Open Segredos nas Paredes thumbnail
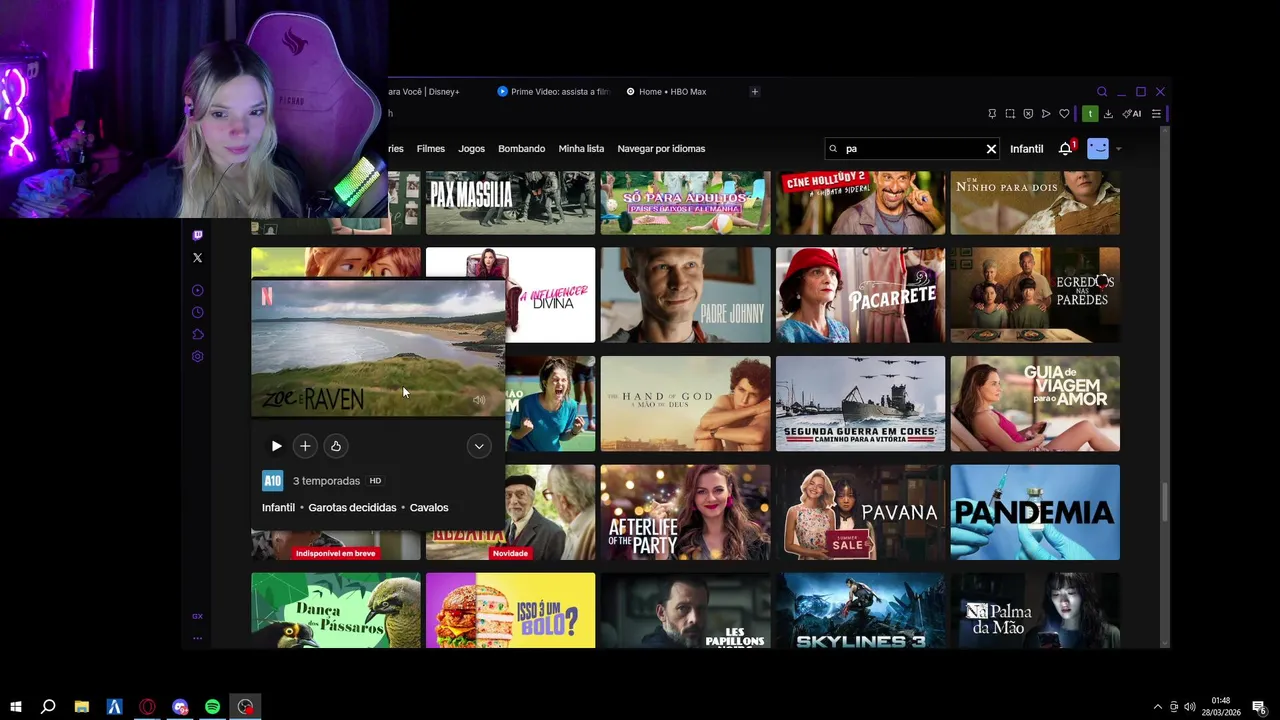Screen dimensions: 1280x720 click(x=1035, y=295)
